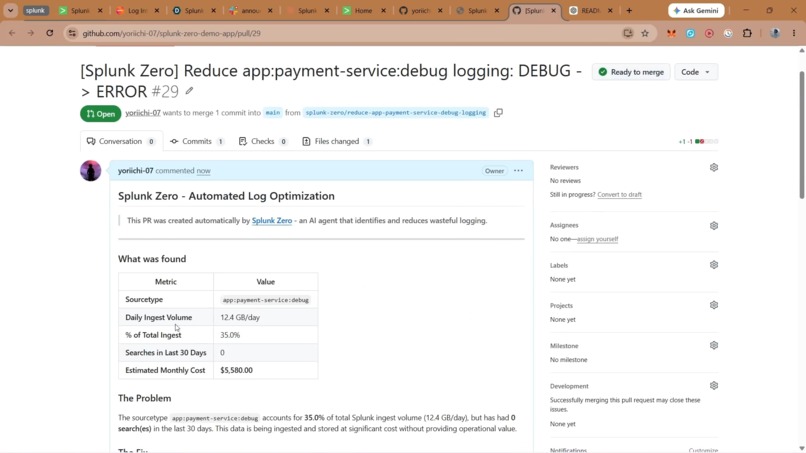Viewport: 806px width, 453px height.
Task: Go back in browser history
Action: 12,33
